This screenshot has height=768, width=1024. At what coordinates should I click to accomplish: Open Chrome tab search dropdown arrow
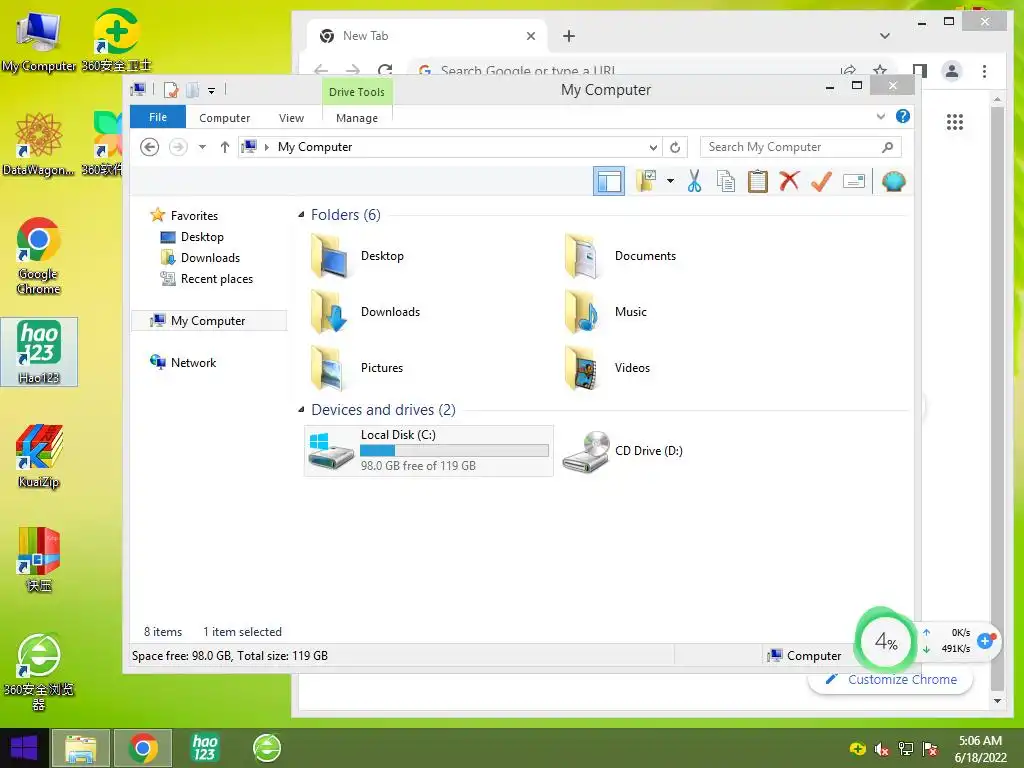coord(884,36)
